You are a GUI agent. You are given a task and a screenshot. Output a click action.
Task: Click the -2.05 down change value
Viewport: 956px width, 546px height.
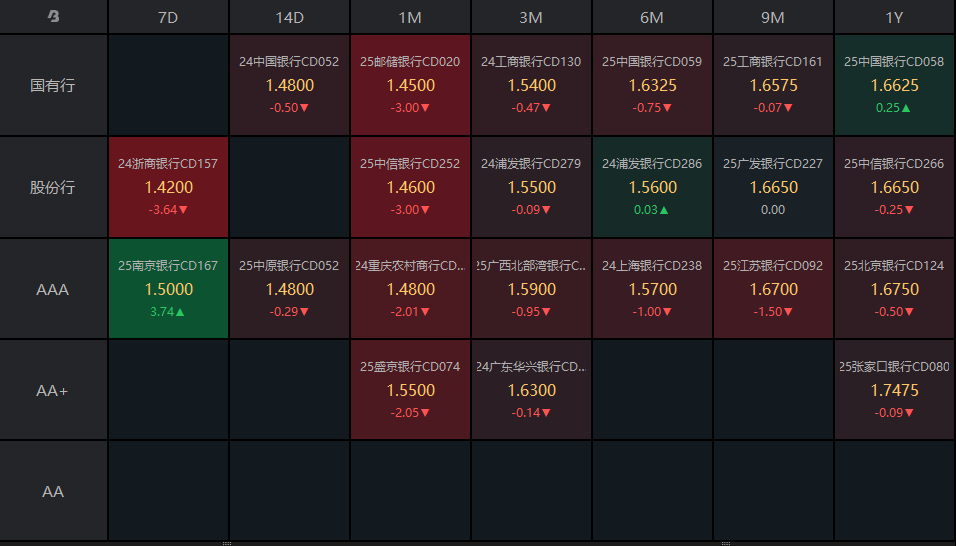pyautogui.click(x=410, y=413)
